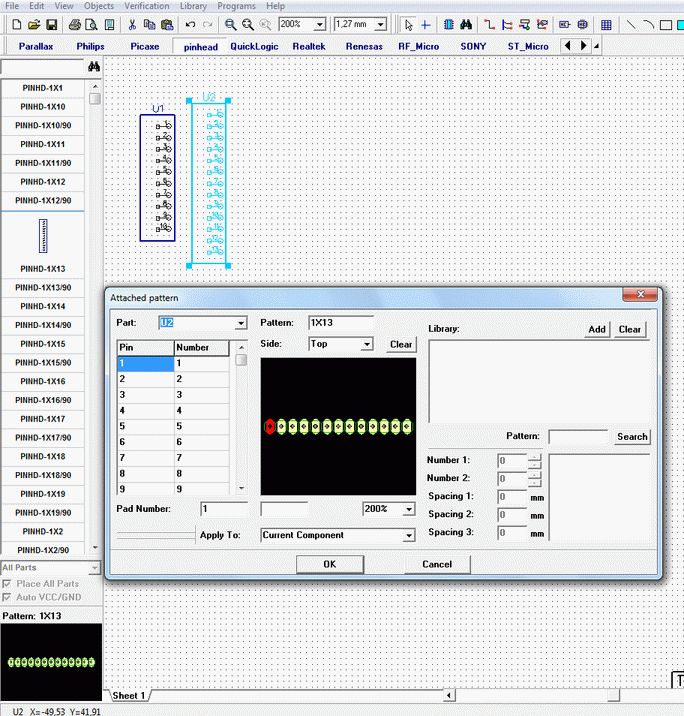The image size is (684, 716).
Task: Click the Pad Number input field
Action: point(224,509)
